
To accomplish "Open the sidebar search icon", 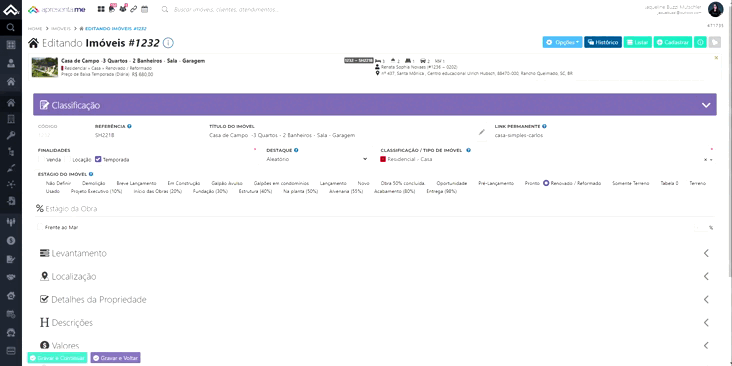I will coord(11,28).
